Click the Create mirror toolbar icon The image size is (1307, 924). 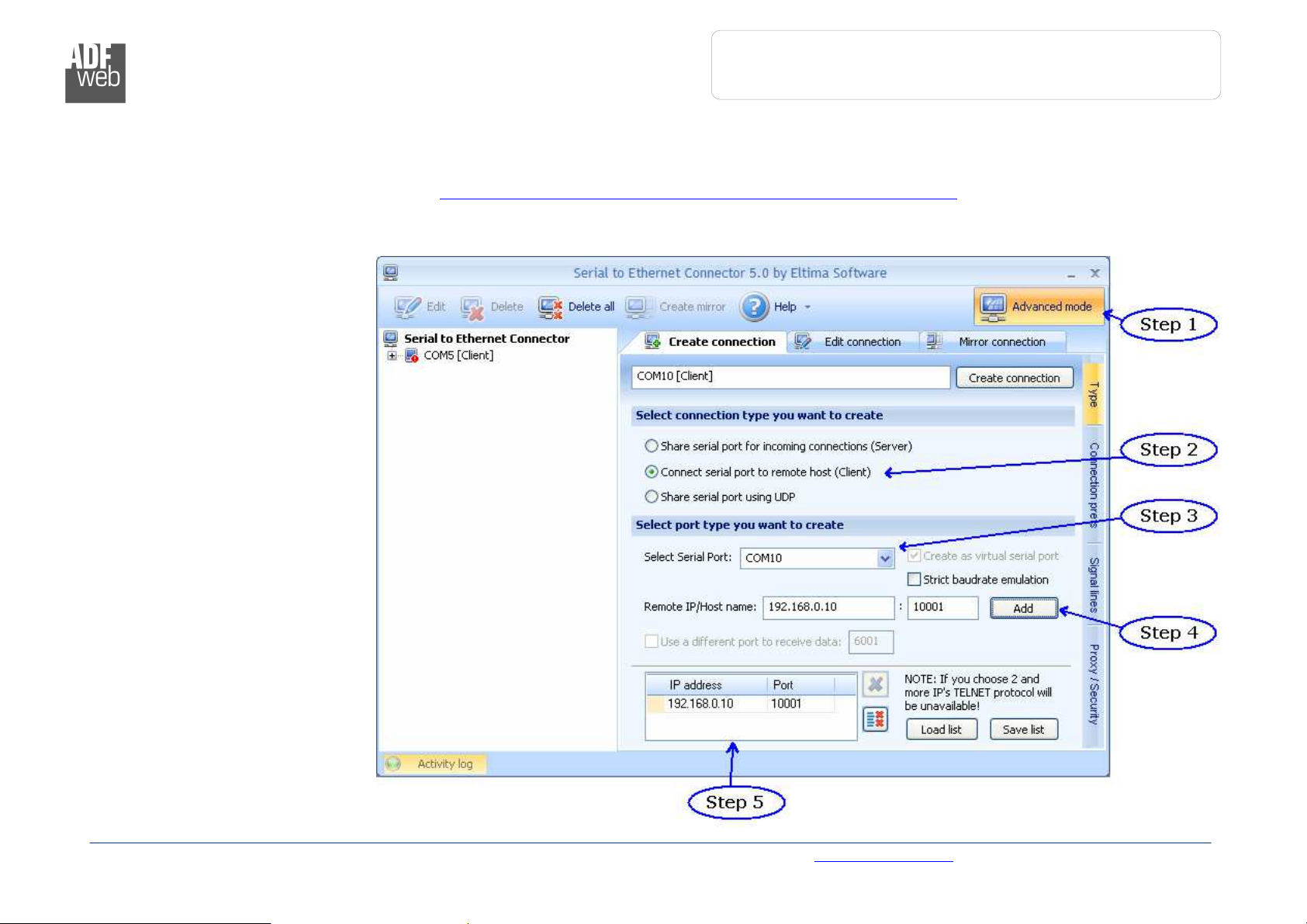(x=640, y=307)
